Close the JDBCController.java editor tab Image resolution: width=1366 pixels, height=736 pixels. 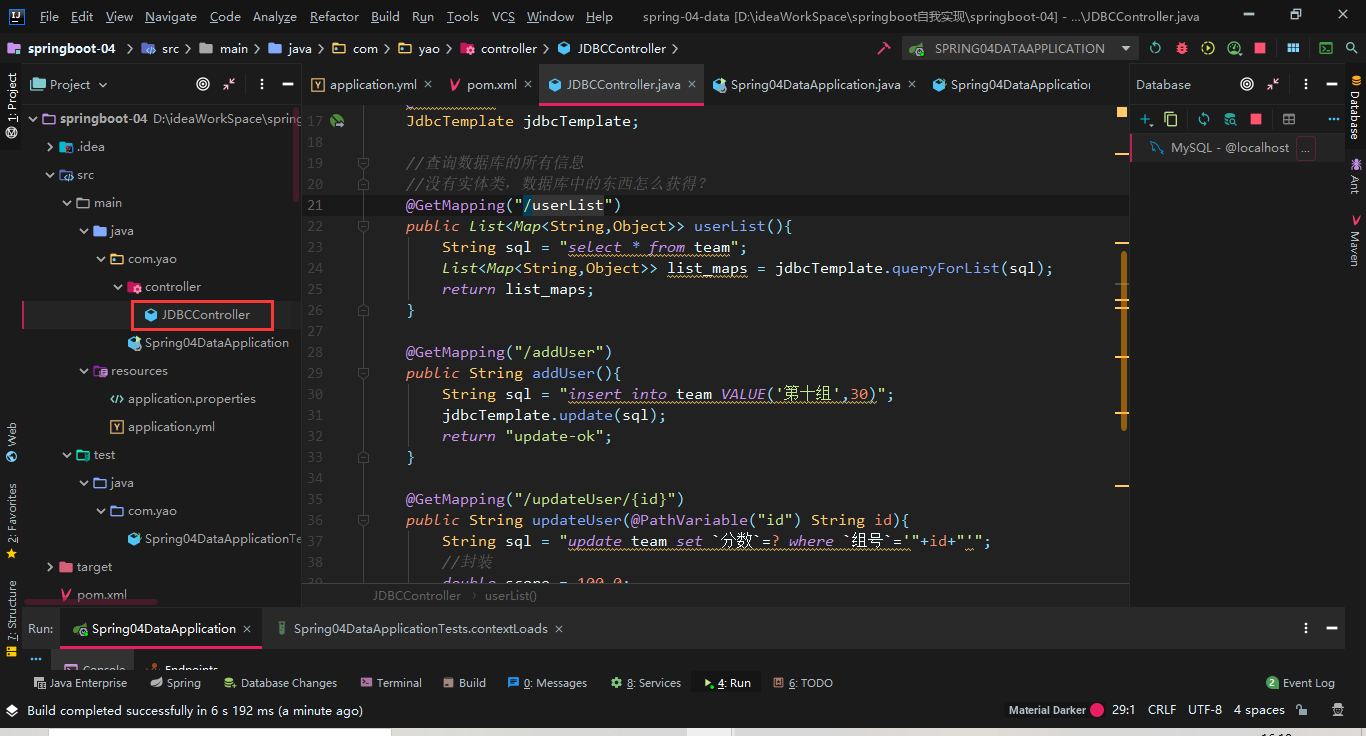click(691, 85)
